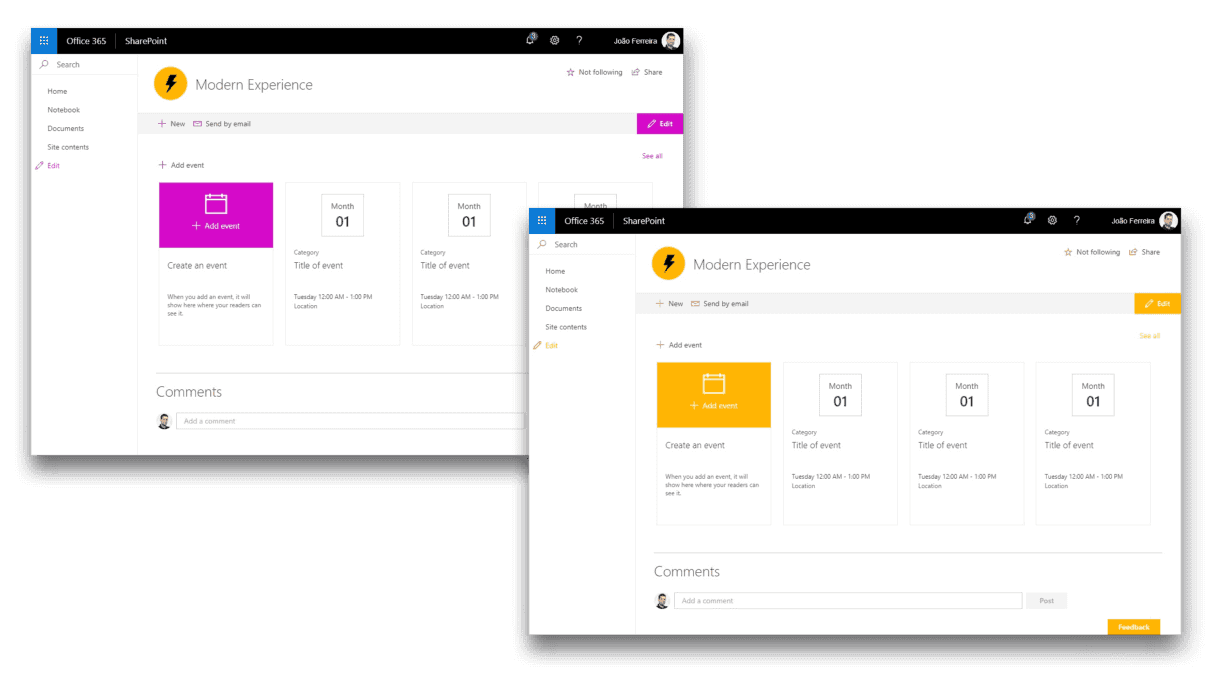1215x673 pixels.
Task: Toggle the Not following star in the magenta-themed window
Action: [571, 72]
